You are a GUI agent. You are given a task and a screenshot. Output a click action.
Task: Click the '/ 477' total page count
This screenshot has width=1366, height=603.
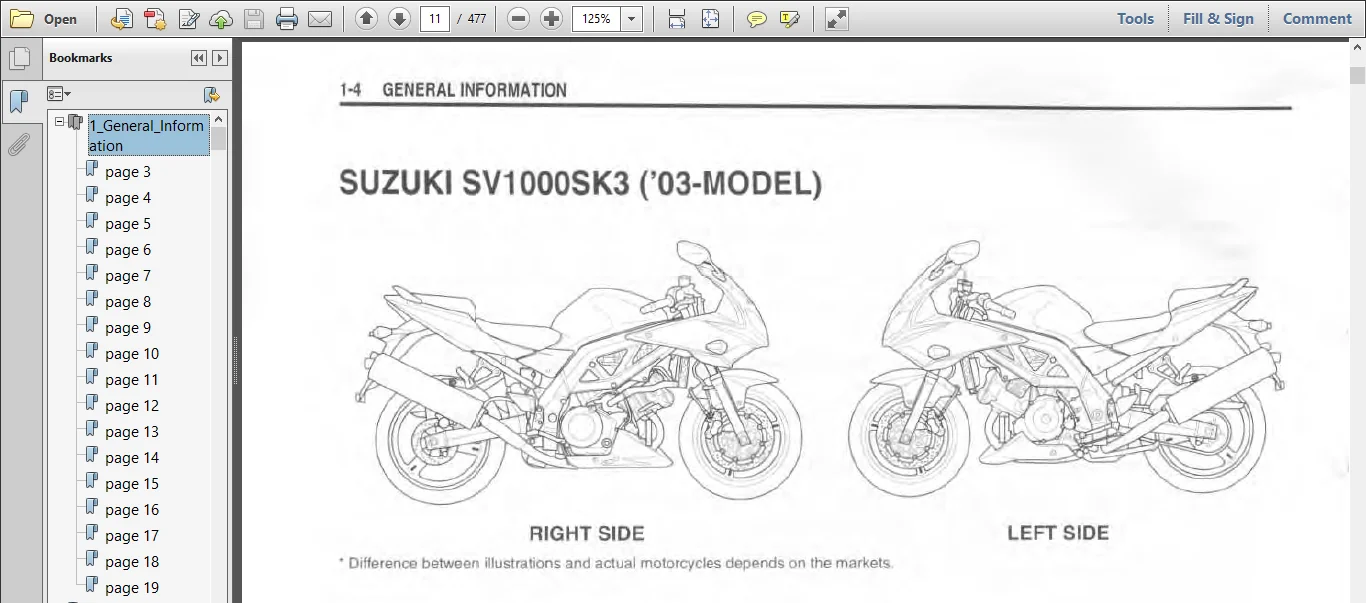coord(471,19)
